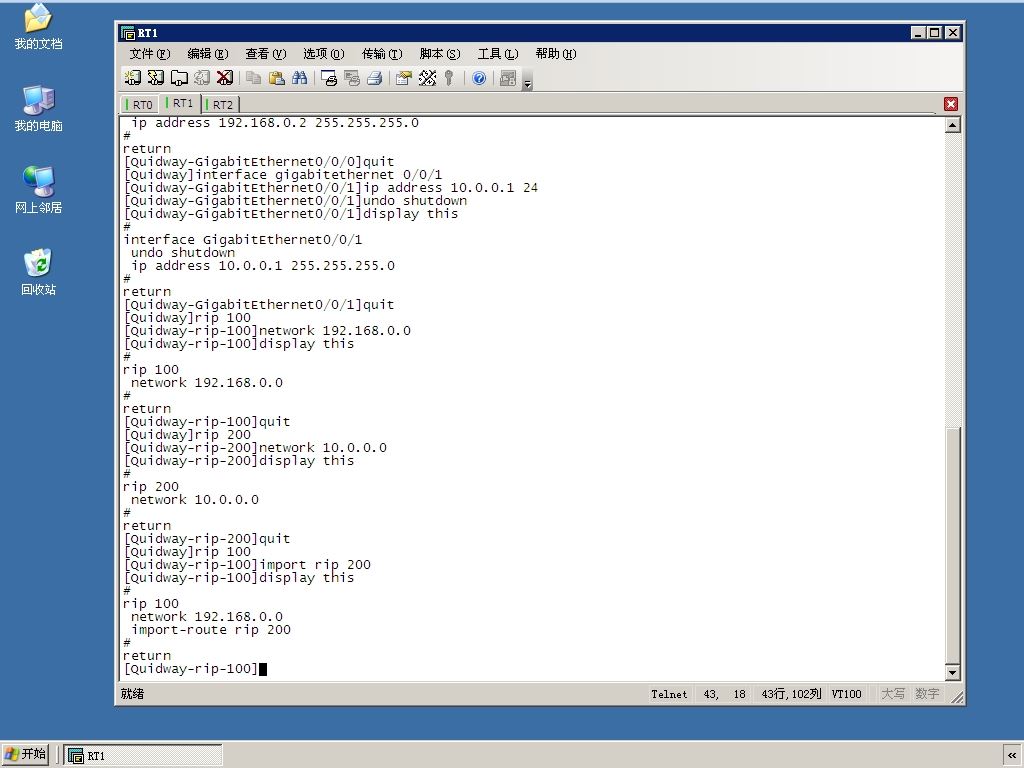Click 'ip address 10.0.0.1 255.255.255.0' line

pyautogui.click(x=263, y=266)
